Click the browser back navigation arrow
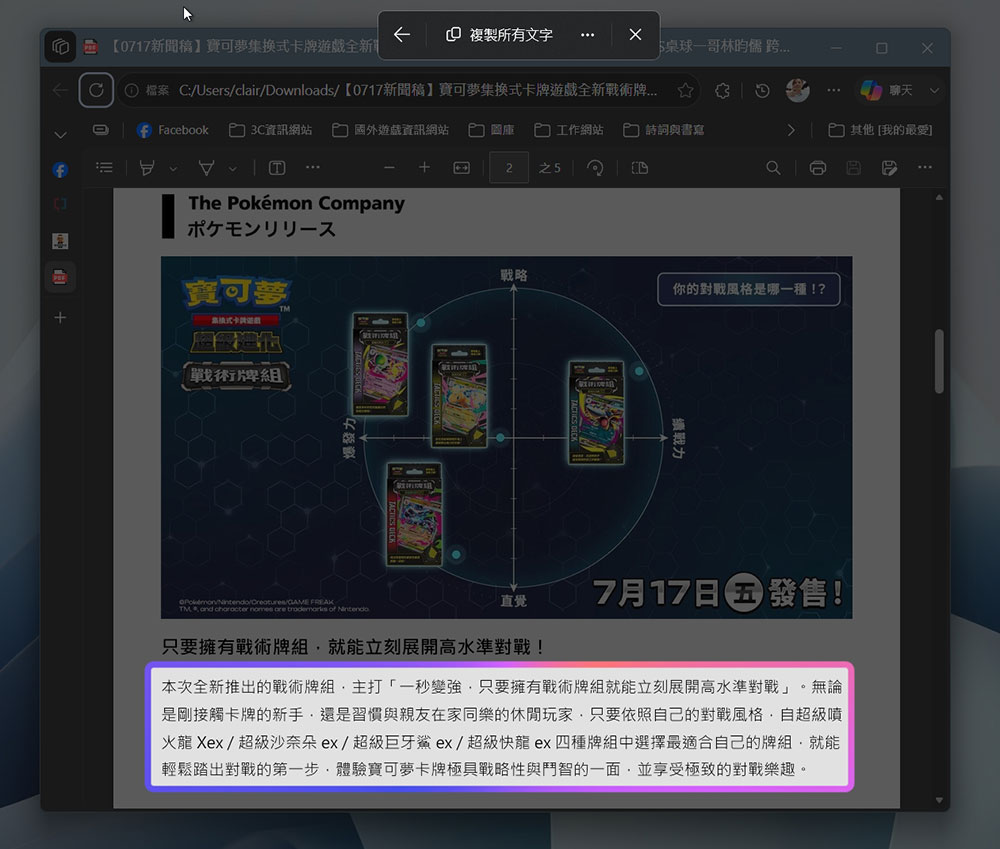This screenshot has width=1000, height=849. (61, 90)
